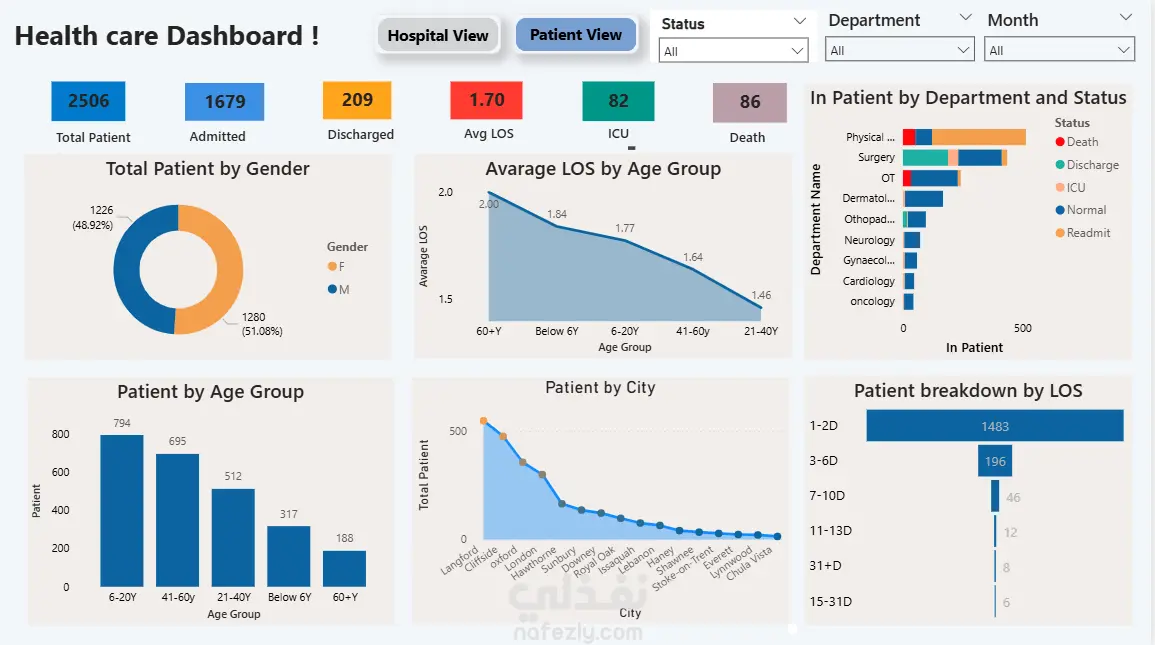Select the 1-2D bar showing 1483

(994, 426)
